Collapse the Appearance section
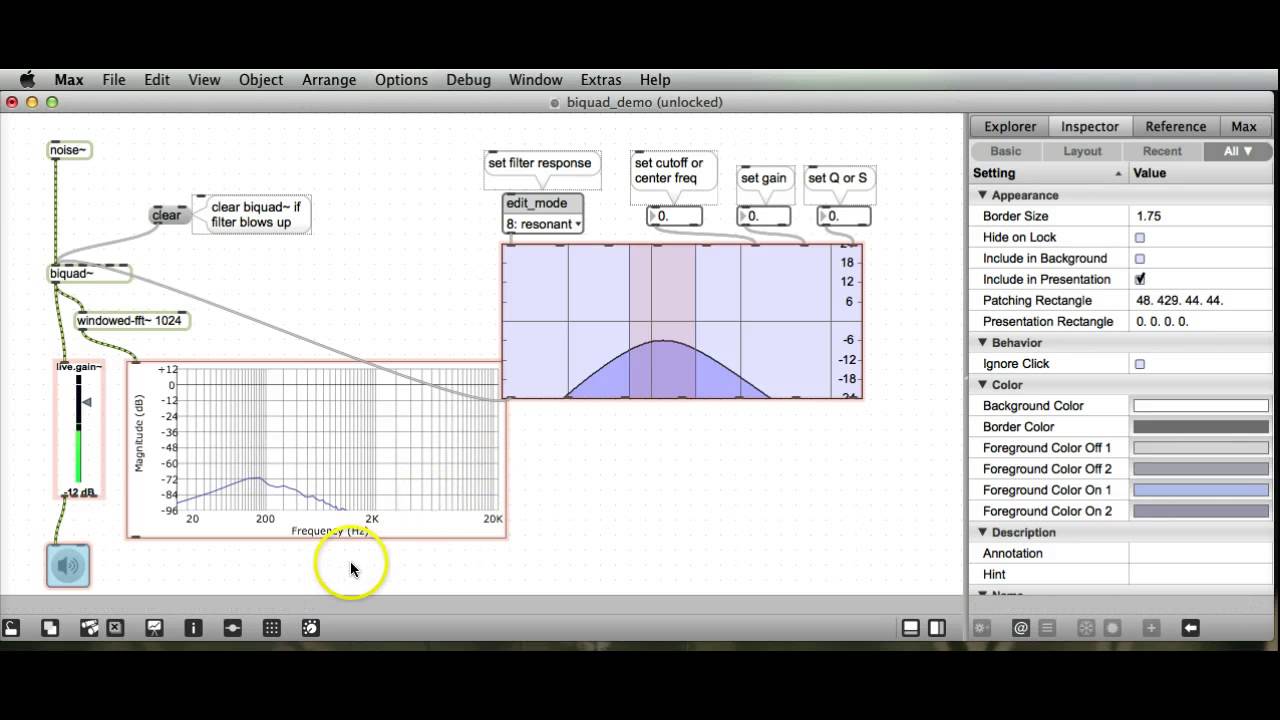 982,195
